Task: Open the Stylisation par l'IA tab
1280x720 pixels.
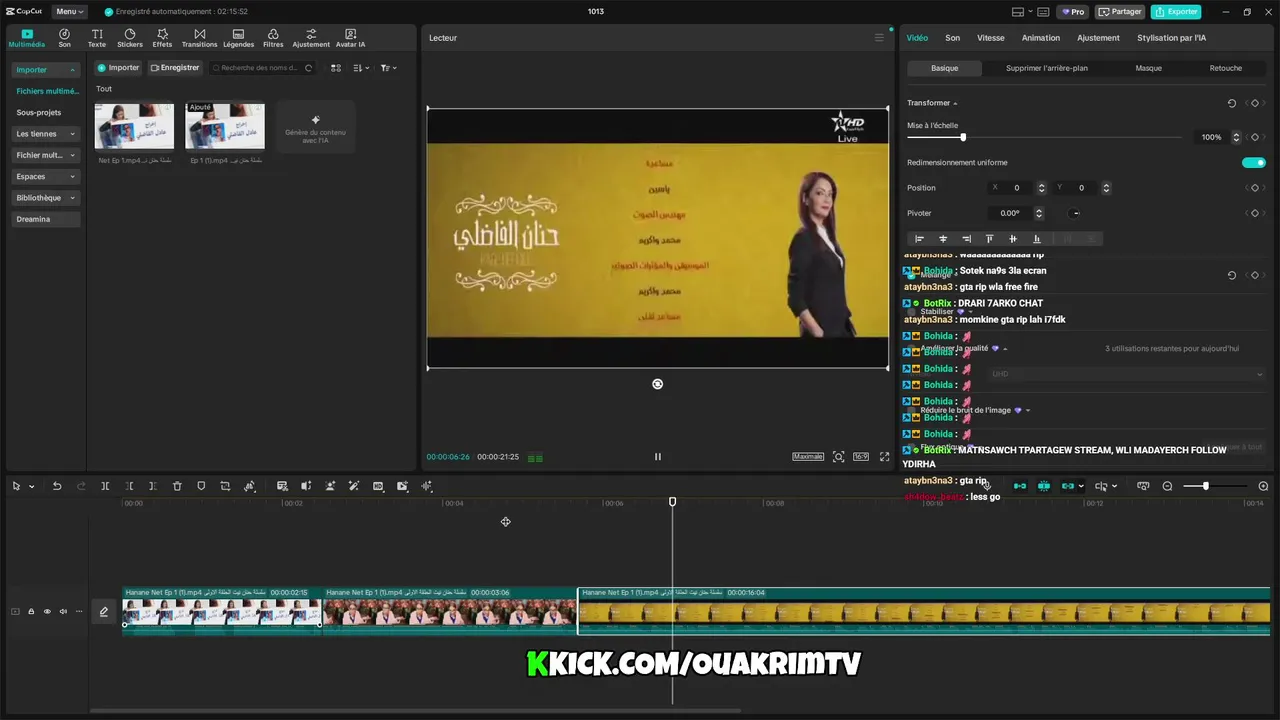Action: pos(1171,38)
